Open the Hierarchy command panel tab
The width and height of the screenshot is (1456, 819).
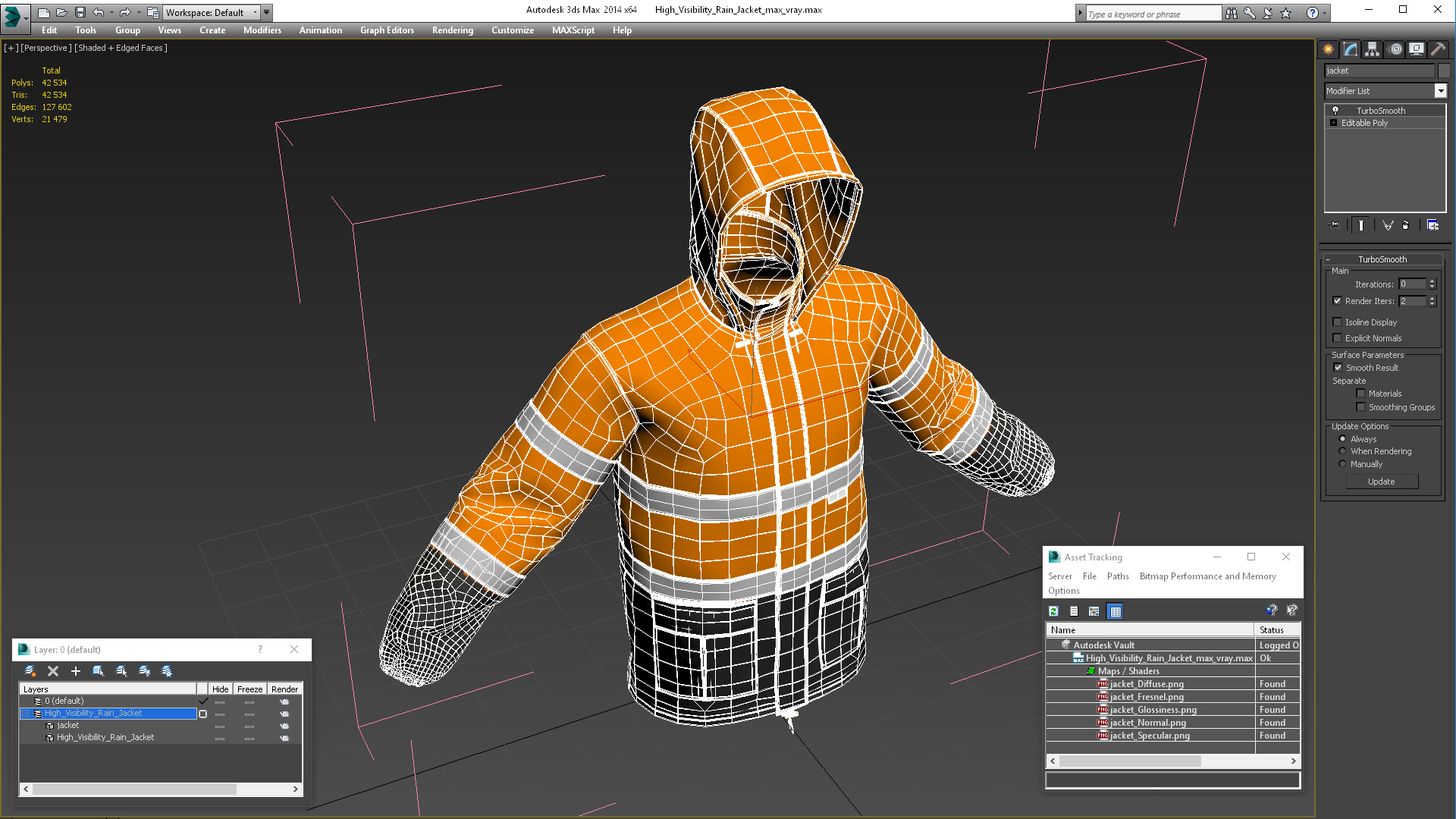(1372, 49)
